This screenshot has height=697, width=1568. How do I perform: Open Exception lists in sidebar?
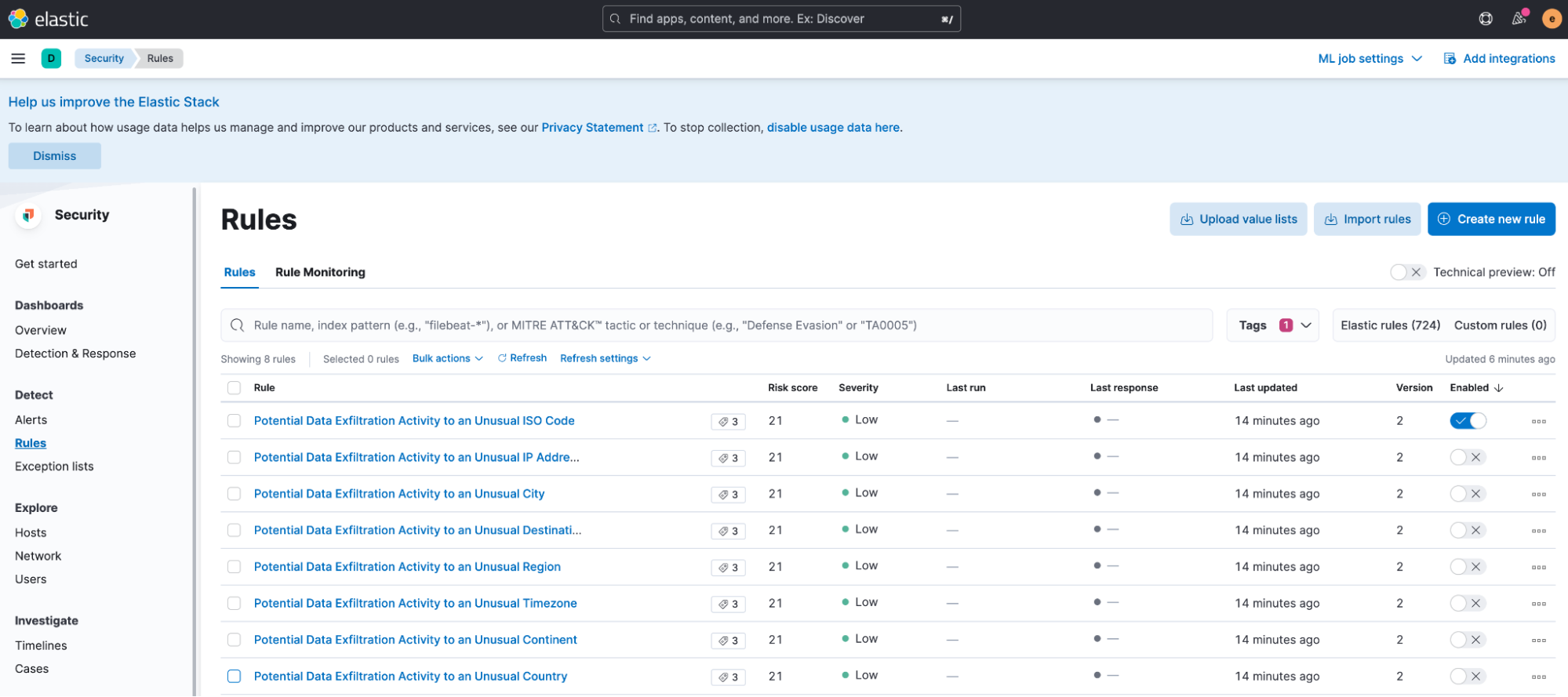tap(54, 466)
